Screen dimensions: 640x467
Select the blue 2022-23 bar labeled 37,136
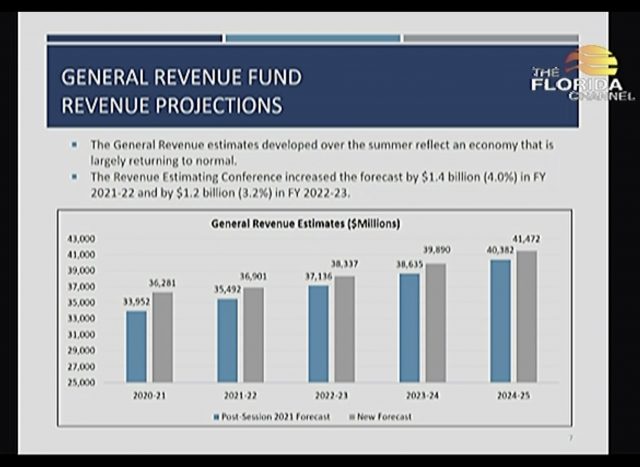tap(318, 333)
